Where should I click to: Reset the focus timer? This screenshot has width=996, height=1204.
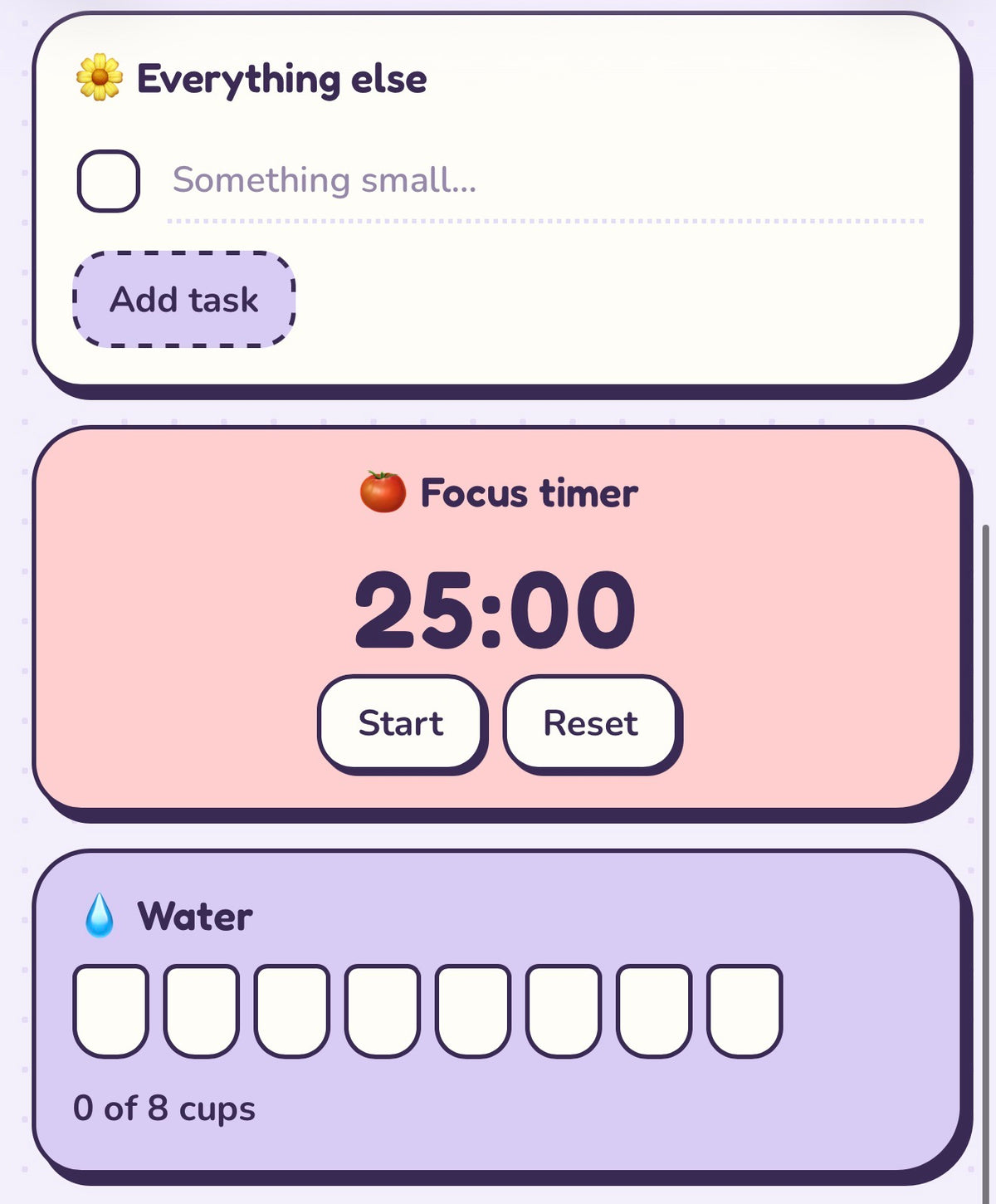[590, 723]
